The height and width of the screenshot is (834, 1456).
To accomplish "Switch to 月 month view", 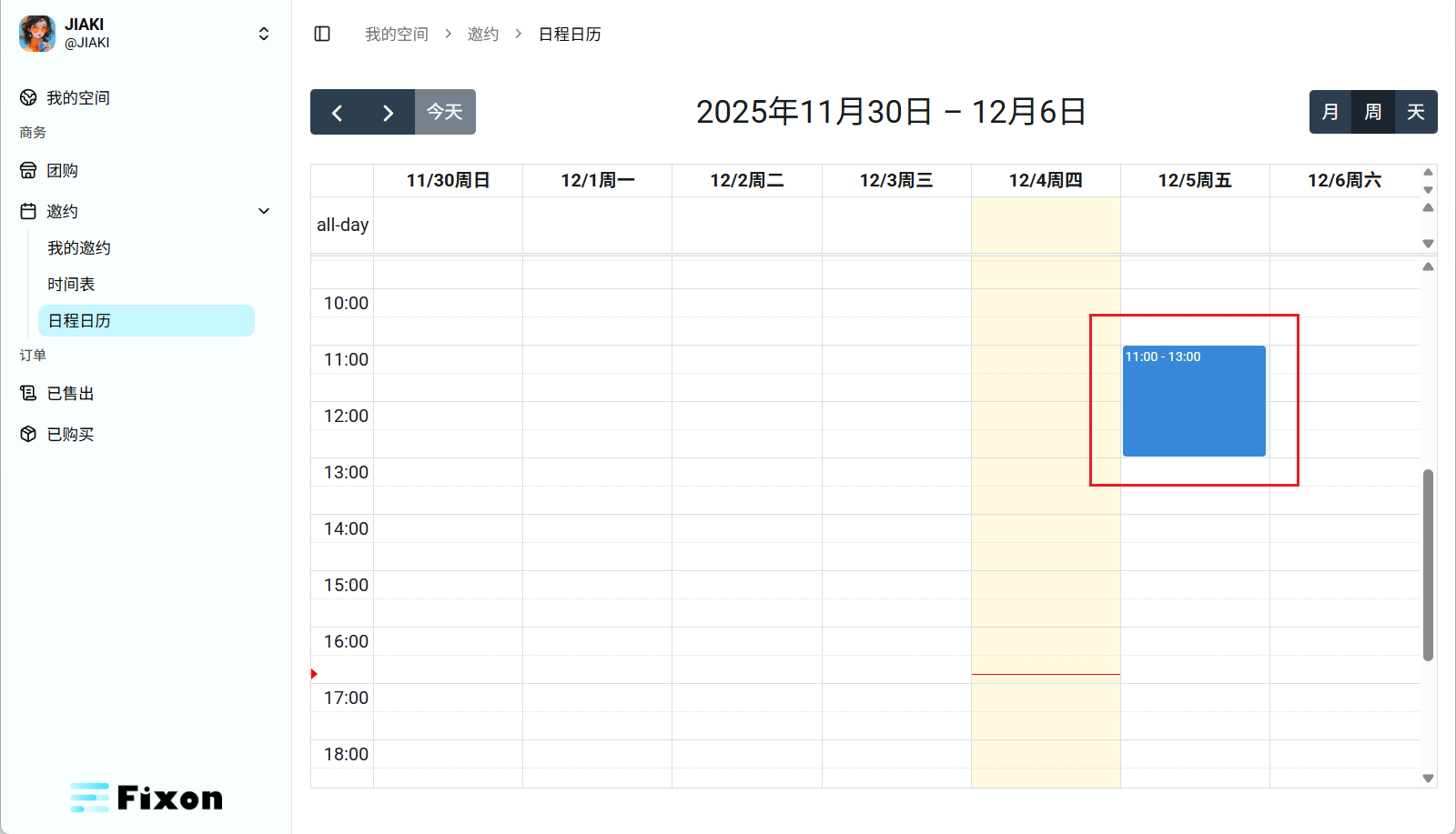I will [x=1330, y=112].
